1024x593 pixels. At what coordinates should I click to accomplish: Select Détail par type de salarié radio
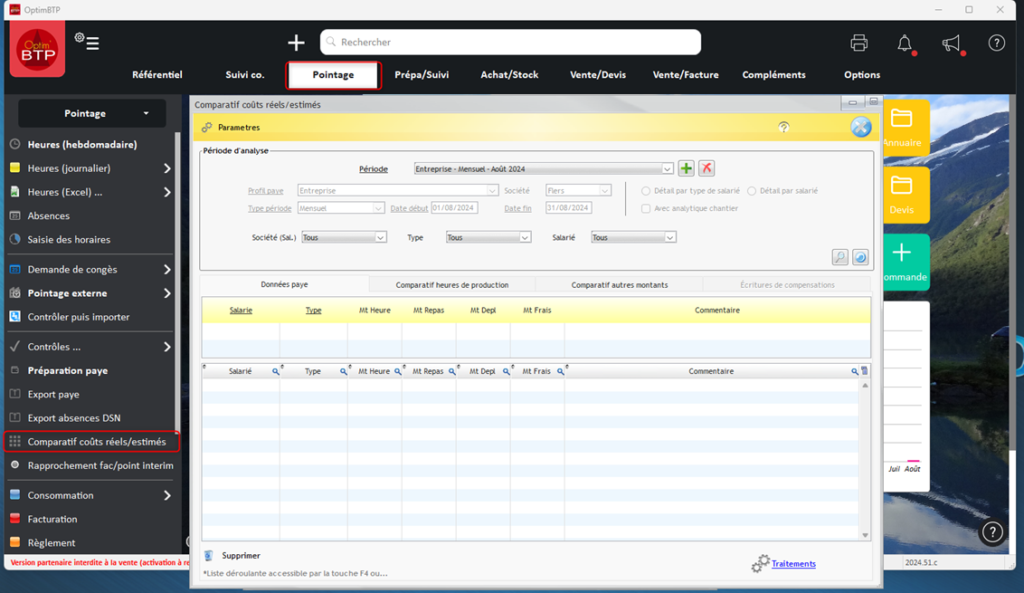click(646, 190)
